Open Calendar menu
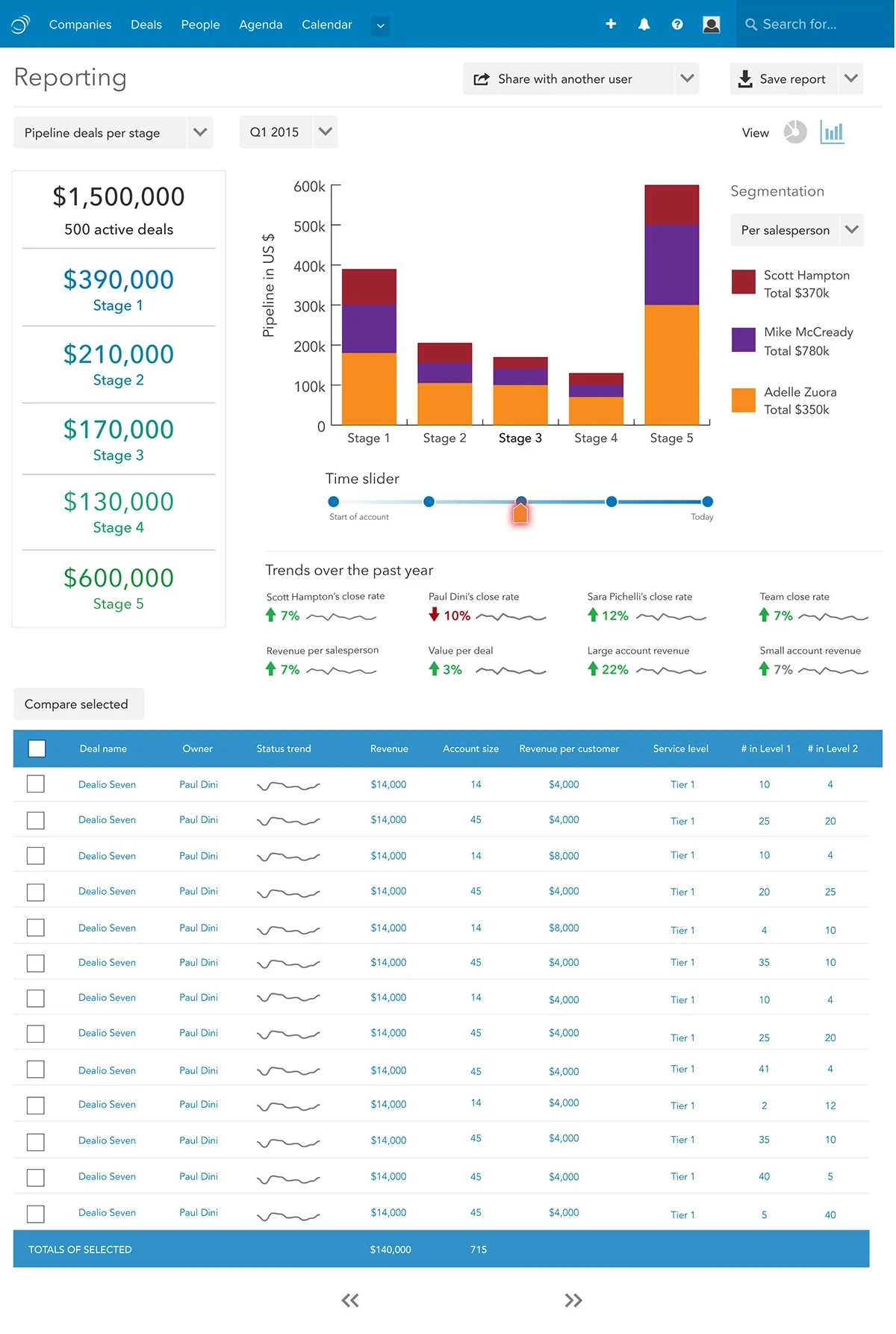Screen dimensions: 896x1334 pyautogui.click(x=327, y=25)
